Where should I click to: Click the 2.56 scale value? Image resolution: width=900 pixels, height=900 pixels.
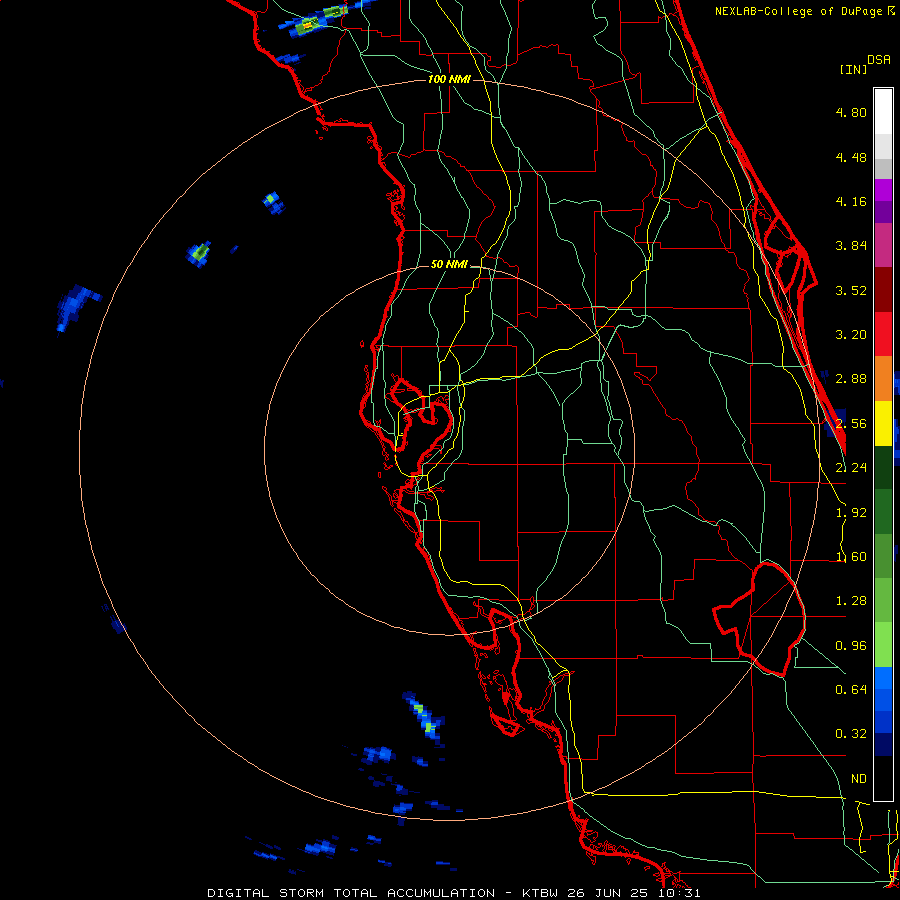pyautogui.click(x=851, y=423)
